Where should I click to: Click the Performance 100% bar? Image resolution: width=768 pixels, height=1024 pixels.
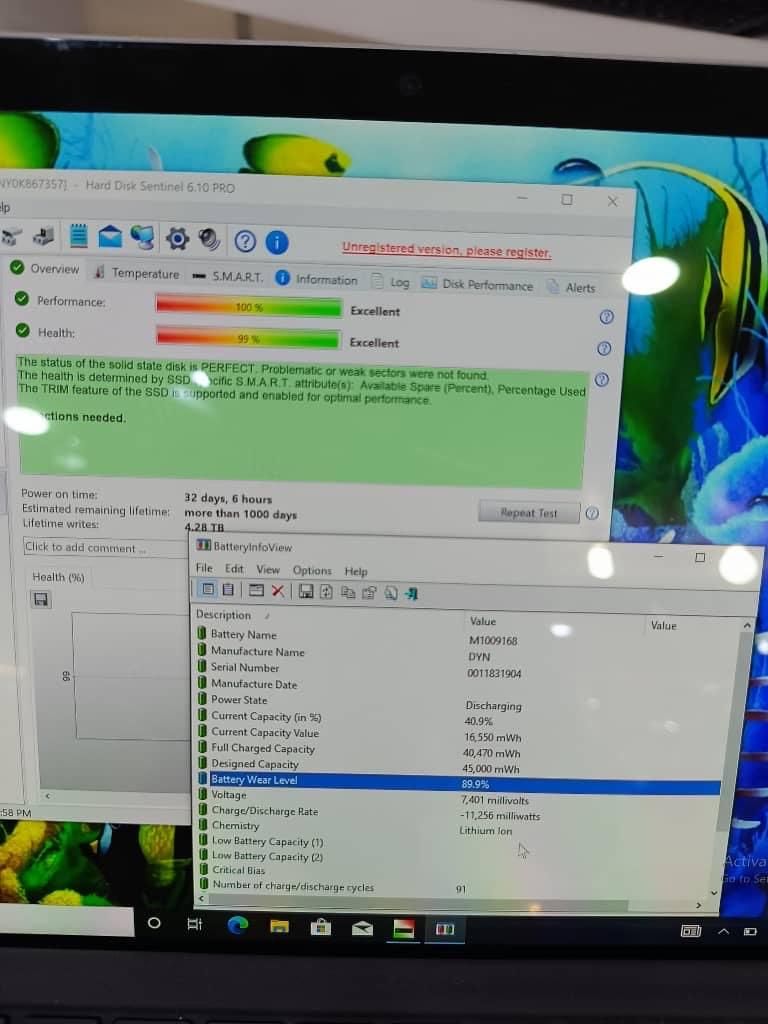[x=248, y=306]
